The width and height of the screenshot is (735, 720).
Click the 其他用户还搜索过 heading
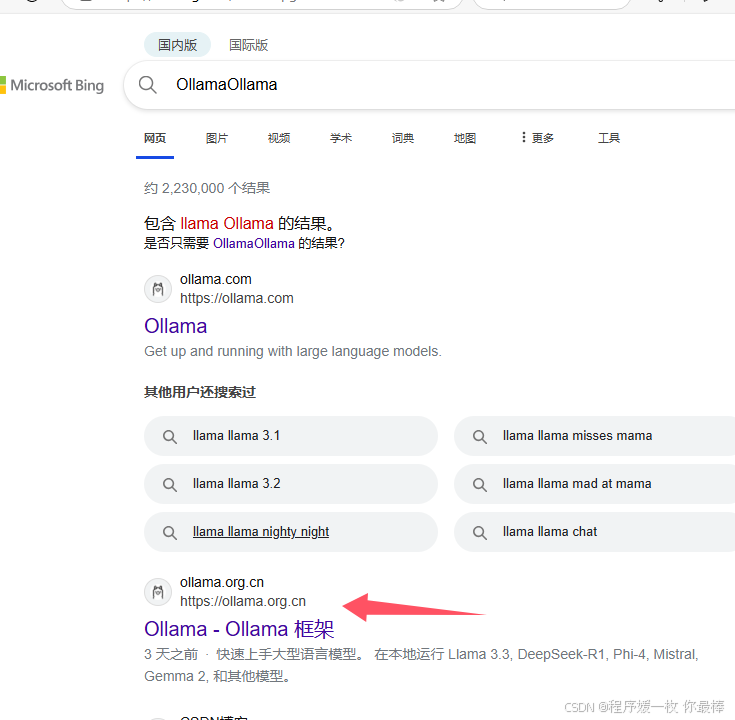[200, 392]
